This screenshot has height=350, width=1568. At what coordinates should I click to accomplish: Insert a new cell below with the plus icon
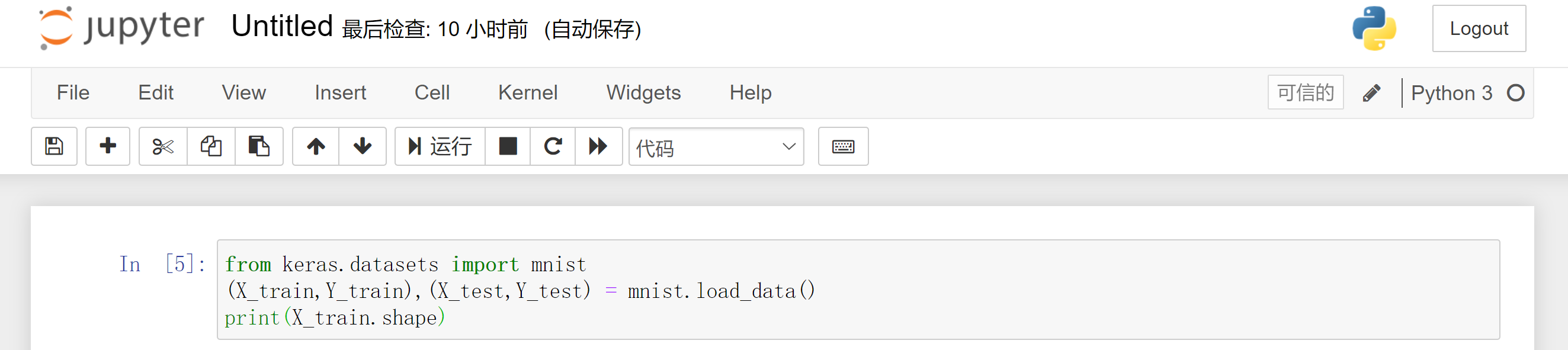tap(107, 146)
